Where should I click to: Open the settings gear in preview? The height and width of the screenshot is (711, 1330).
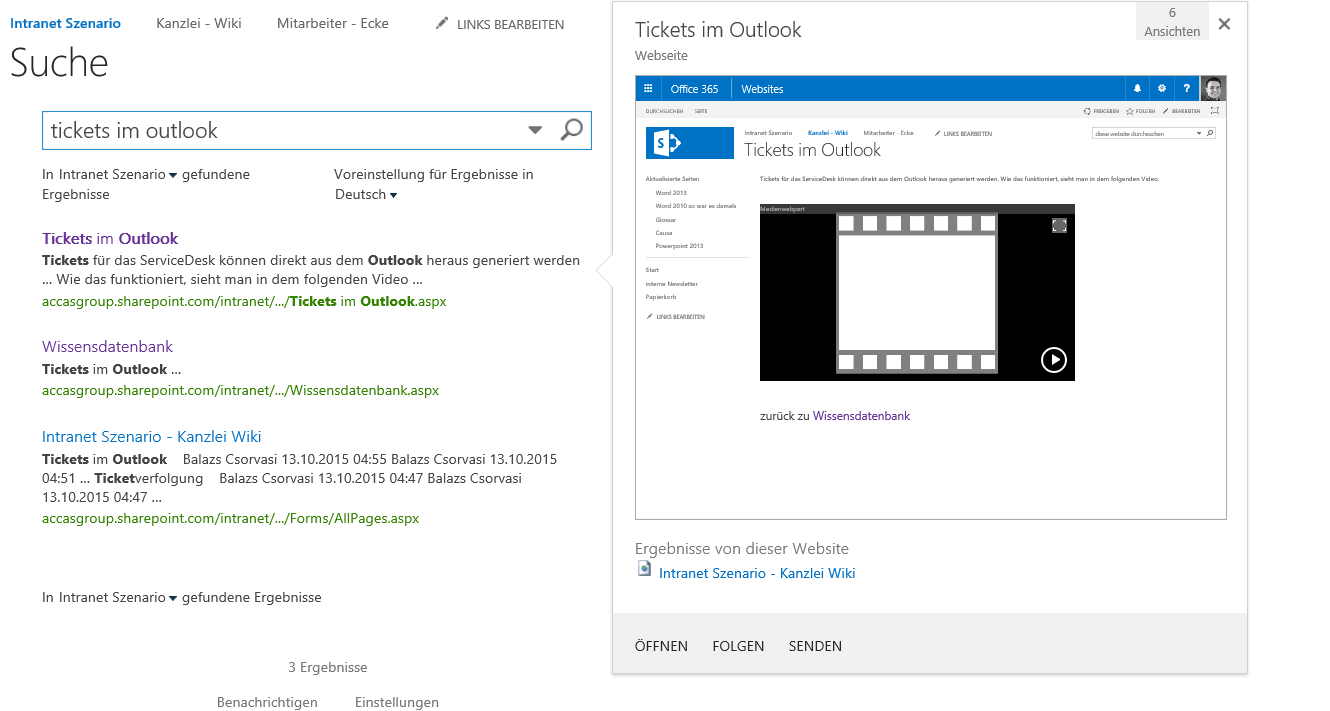1162,89
